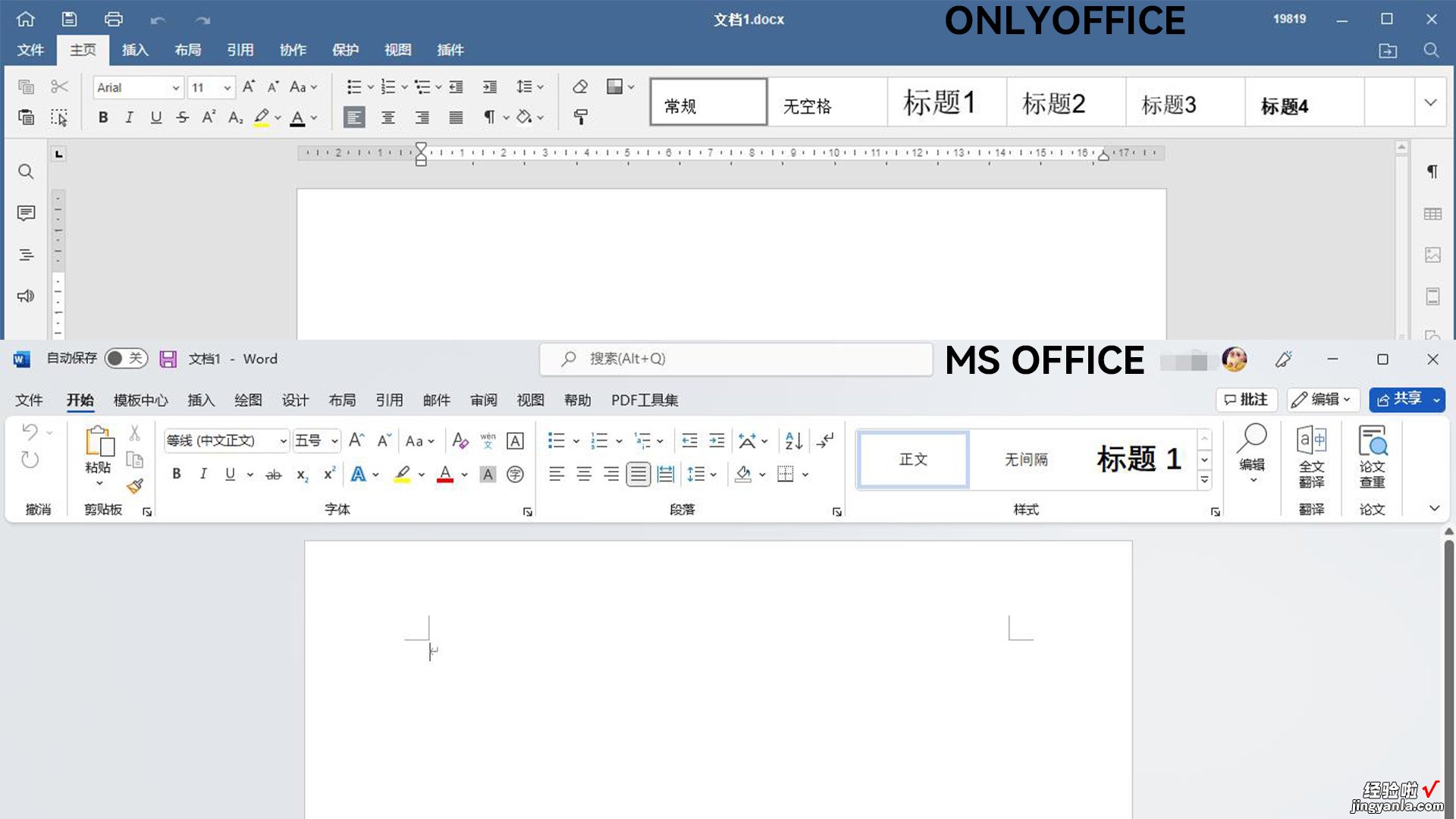The width and height of the screenshot is (1456, 819).
Task: Apply ONLYOFFICE 标题1 style
Action: point(946,102)
